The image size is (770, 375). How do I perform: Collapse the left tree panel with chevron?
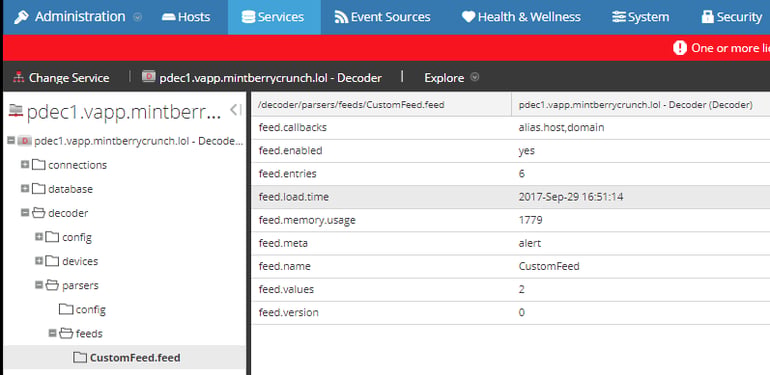(236, 110)
